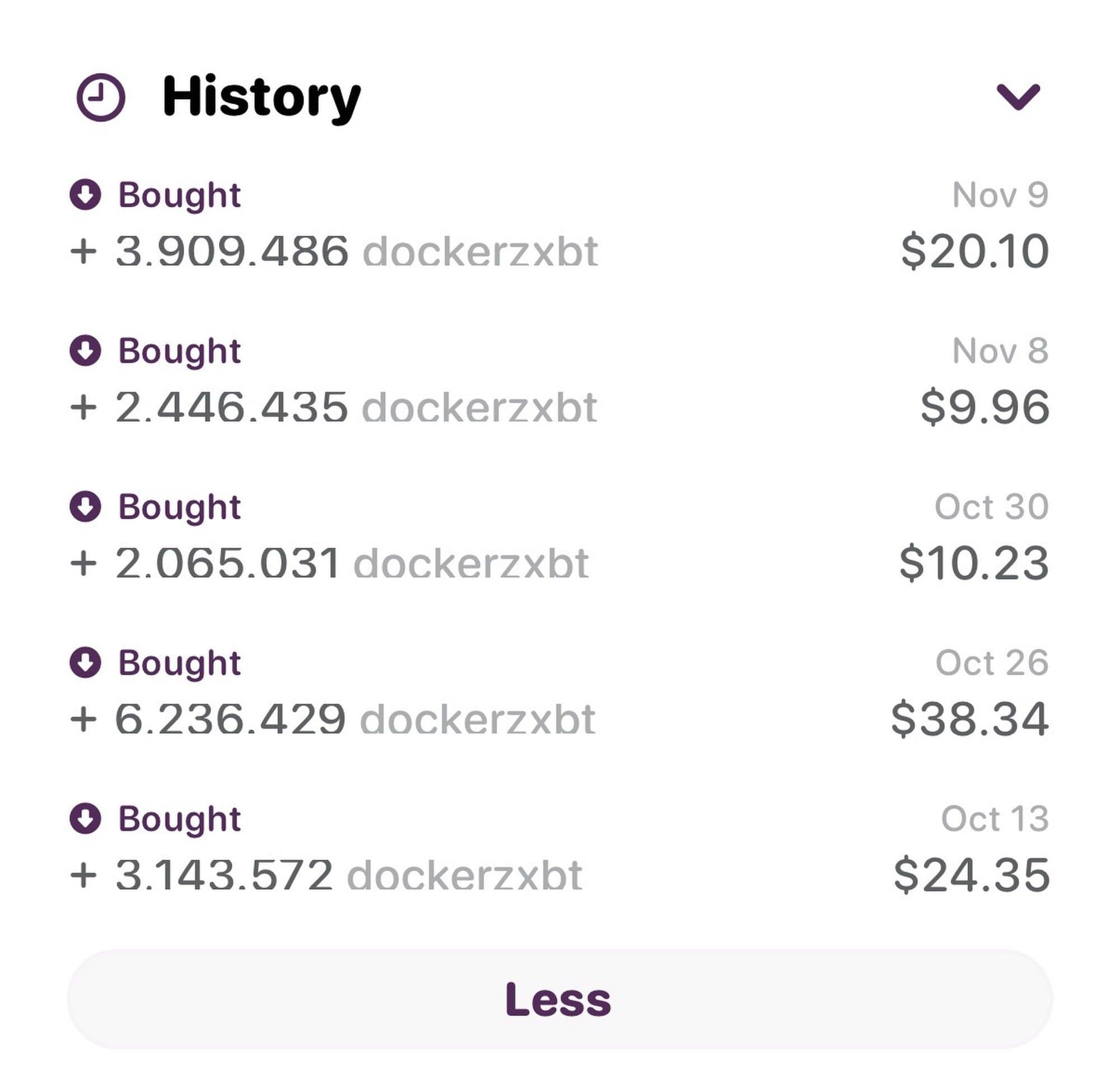Screen dimensions: 1120x1078
Task: Click the History clock icon
Action: pyautogui.click(x=101, y=97)
